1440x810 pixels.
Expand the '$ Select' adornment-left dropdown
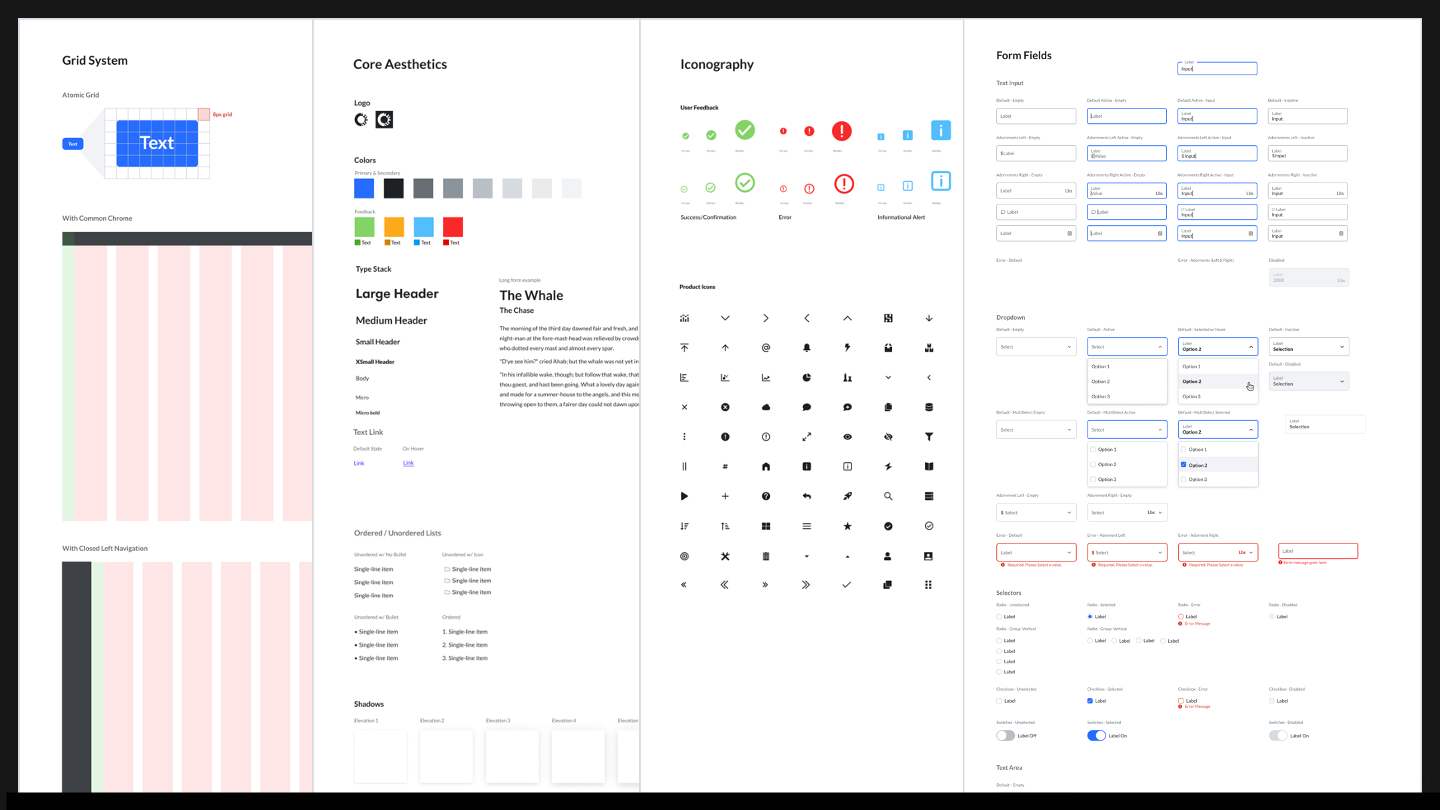(1036, 512)
